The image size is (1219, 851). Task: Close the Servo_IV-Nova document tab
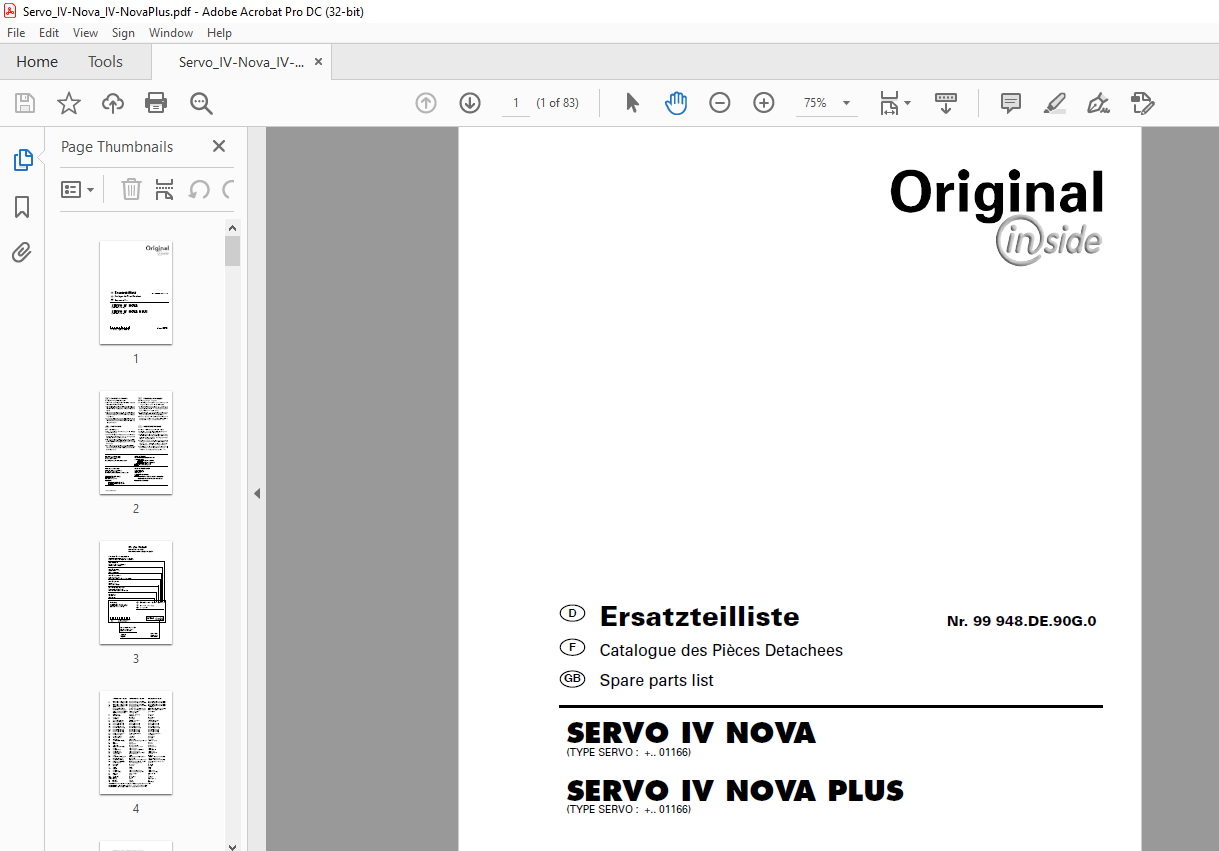click(318, 61)
